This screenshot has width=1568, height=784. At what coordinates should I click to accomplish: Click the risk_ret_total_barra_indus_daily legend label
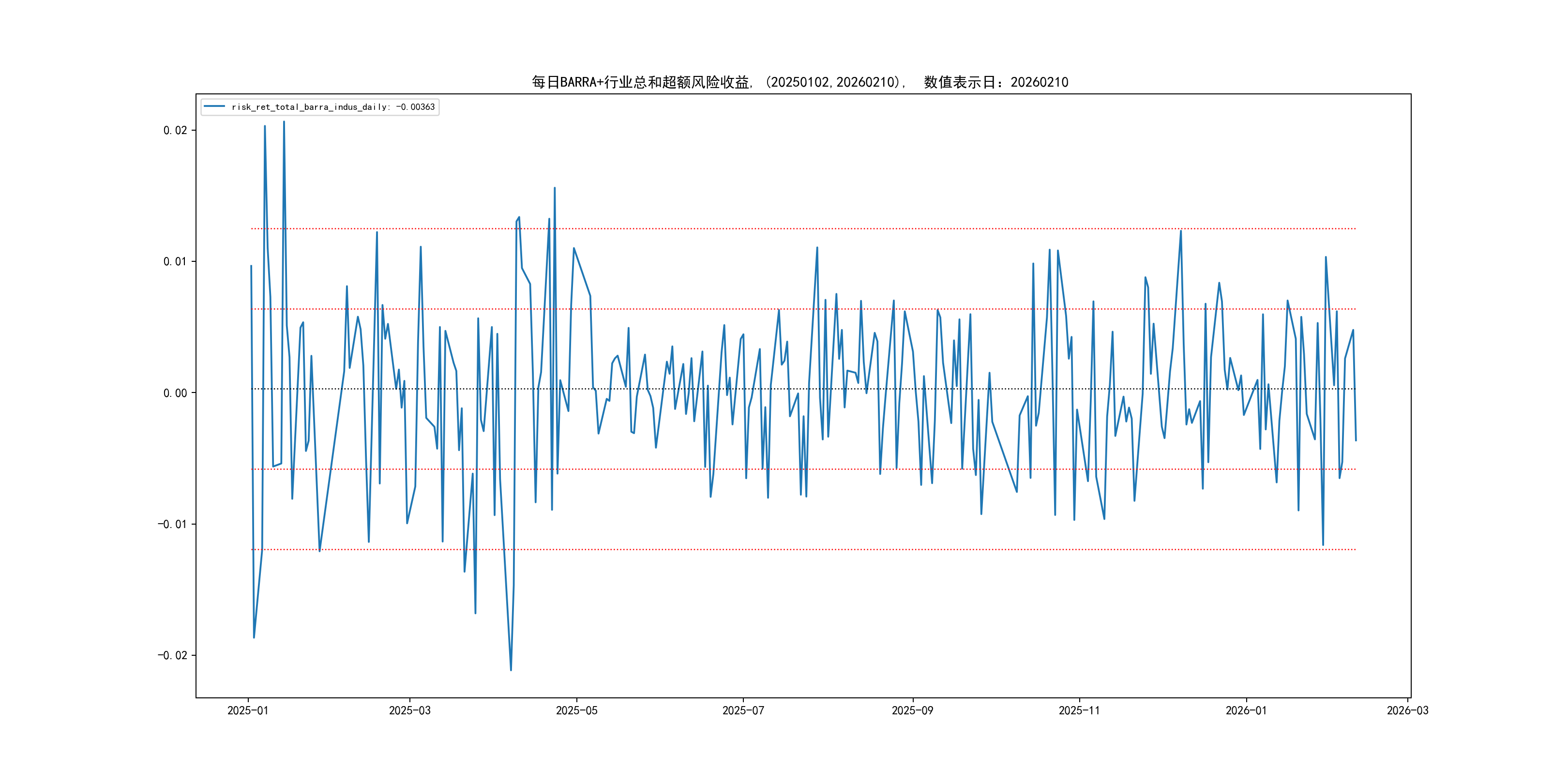[310, 107]
